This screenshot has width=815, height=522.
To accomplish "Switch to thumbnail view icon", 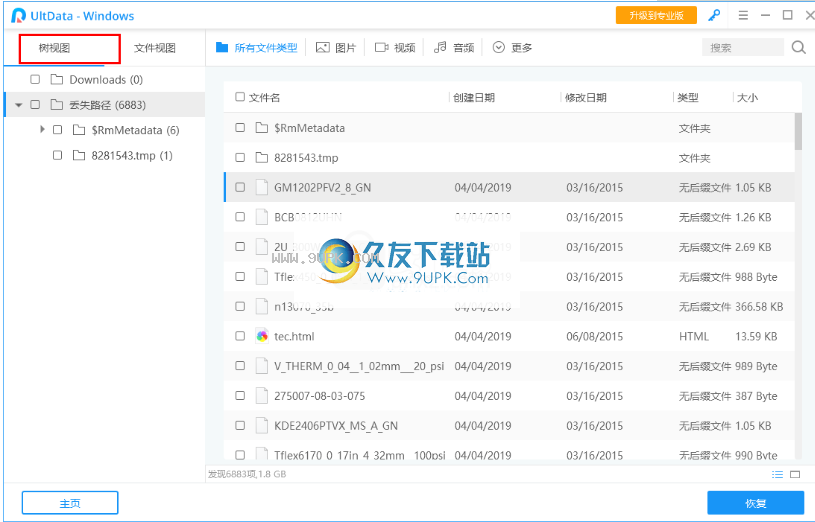I will [795, 474].
